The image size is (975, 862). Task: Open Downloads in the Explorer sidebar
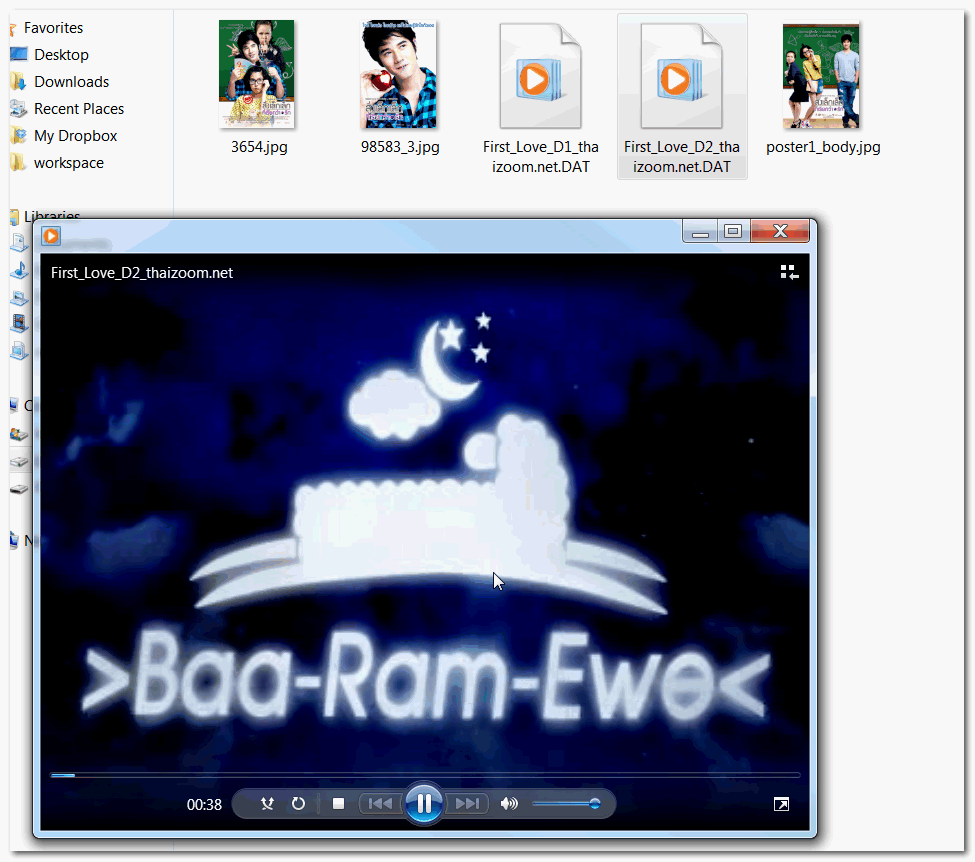click(x=71, y=81)
